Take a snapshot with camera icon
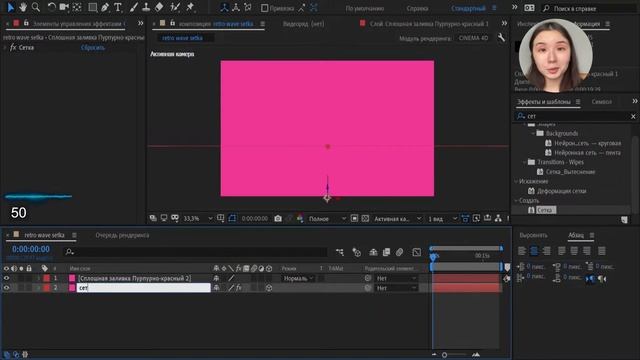This screenshot has height=360, width=640. tap(278, 219)
